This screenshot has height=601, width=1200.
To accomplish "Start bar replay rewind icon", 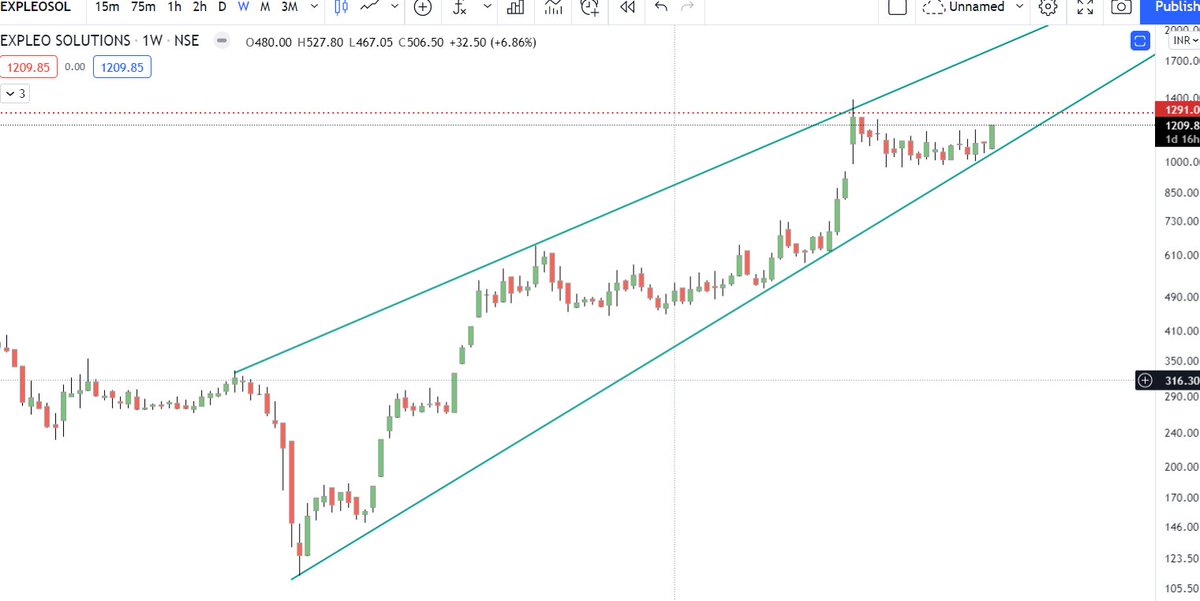I will tap(627, 7).
